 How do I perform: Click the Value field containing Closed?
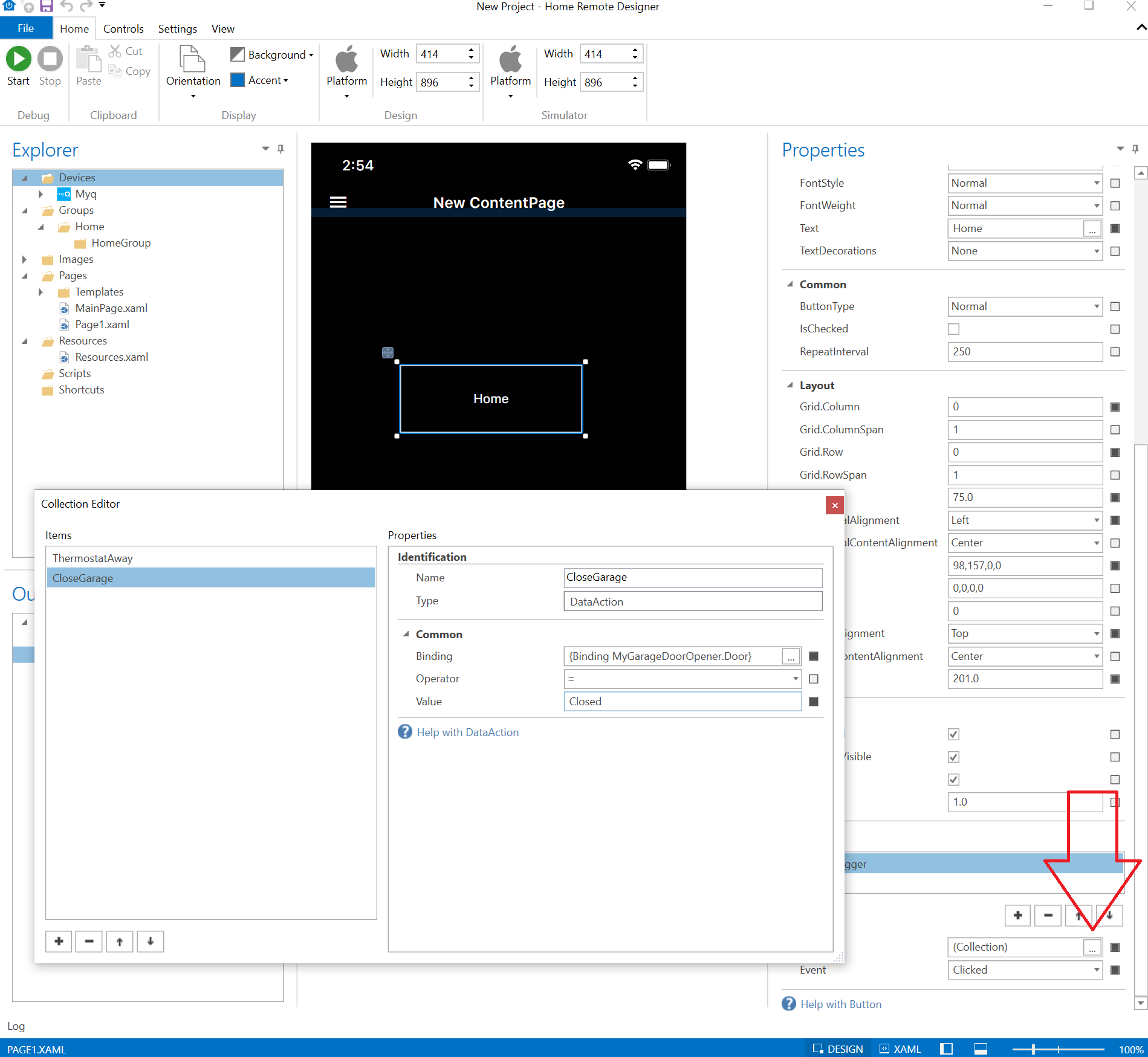(683, 701)
